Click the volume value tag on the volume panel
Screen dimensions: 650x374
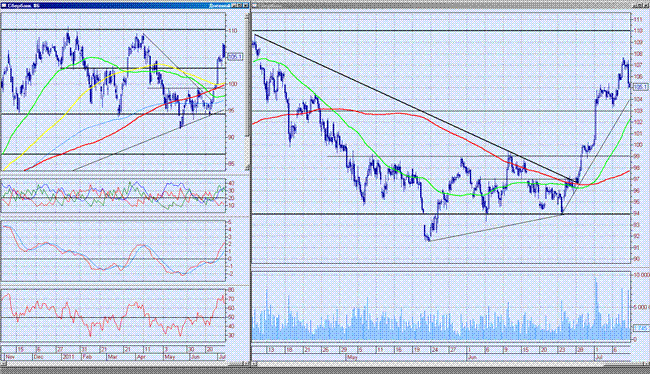pos(641,328)
